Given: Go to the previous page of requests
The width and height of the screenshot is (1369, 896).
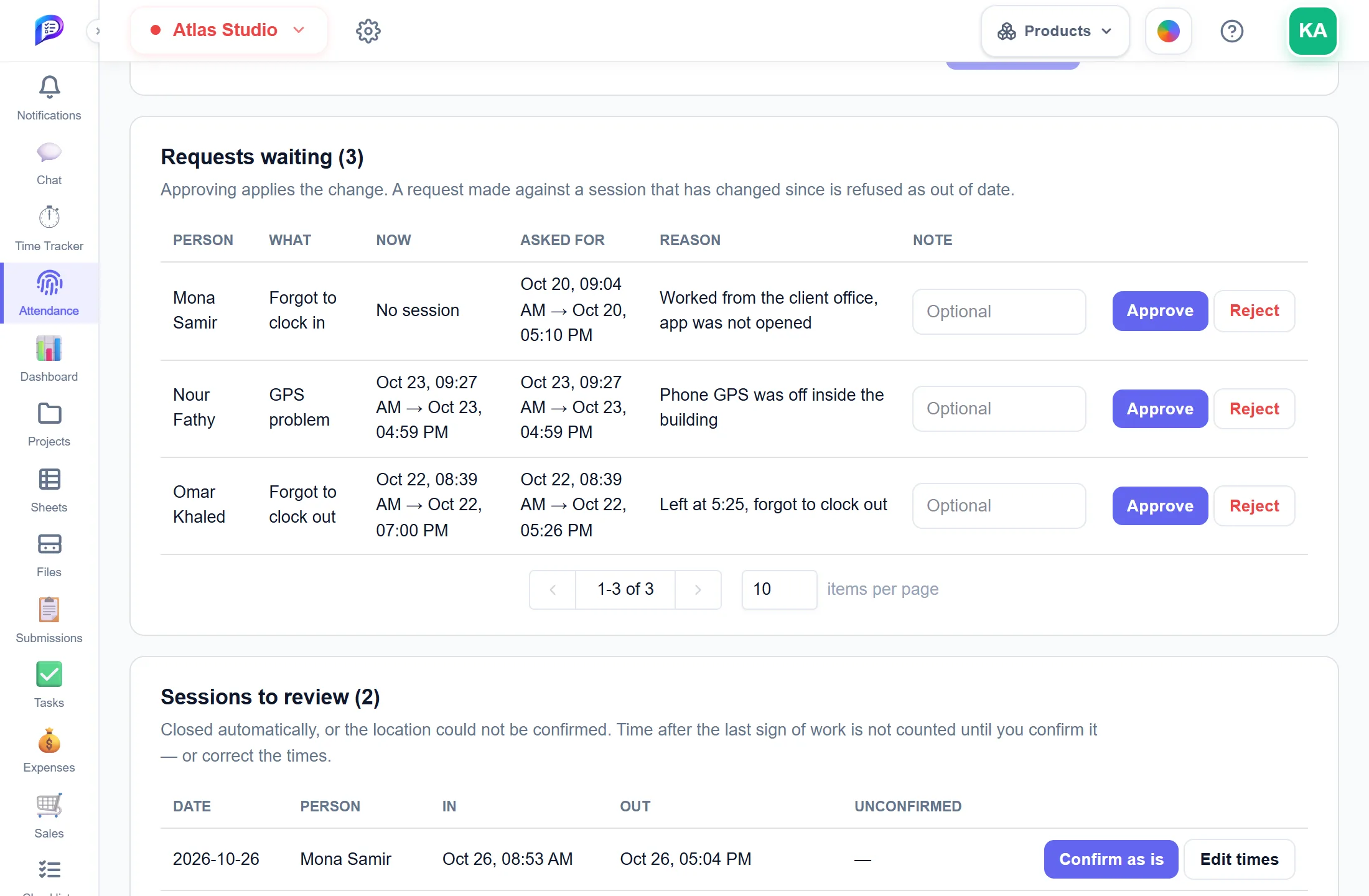Looking at the screenshot, I should [553, 589].
